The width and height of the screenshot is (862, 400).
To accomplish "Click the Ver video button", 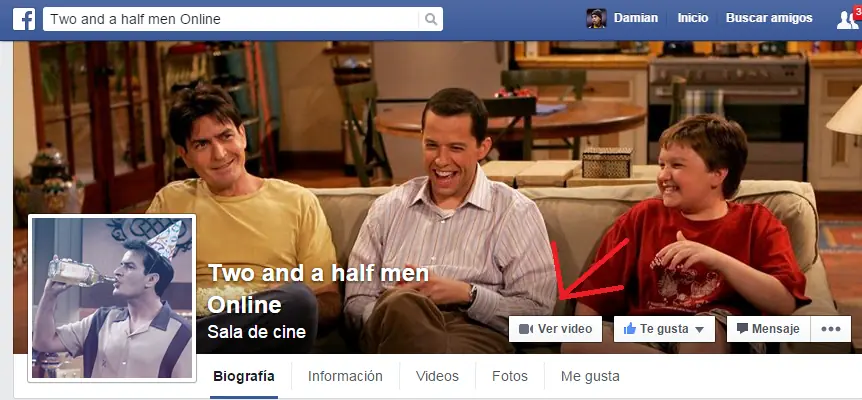I will coord(555,329).
